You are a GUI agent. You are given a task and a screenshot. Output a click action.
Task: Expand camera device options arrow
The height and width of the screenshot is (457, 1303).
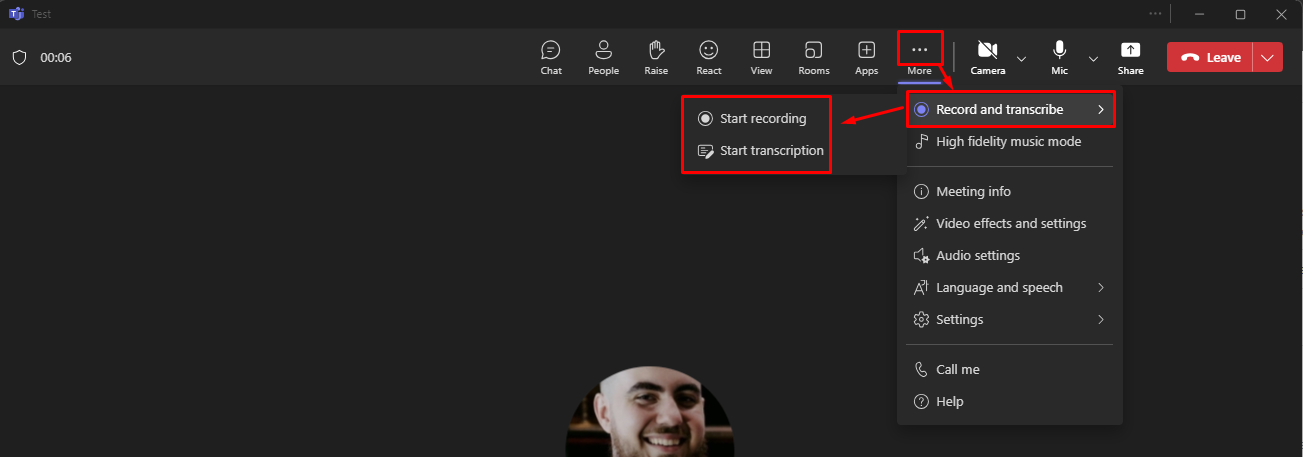pyautogui.click(x=1021, y=58)
